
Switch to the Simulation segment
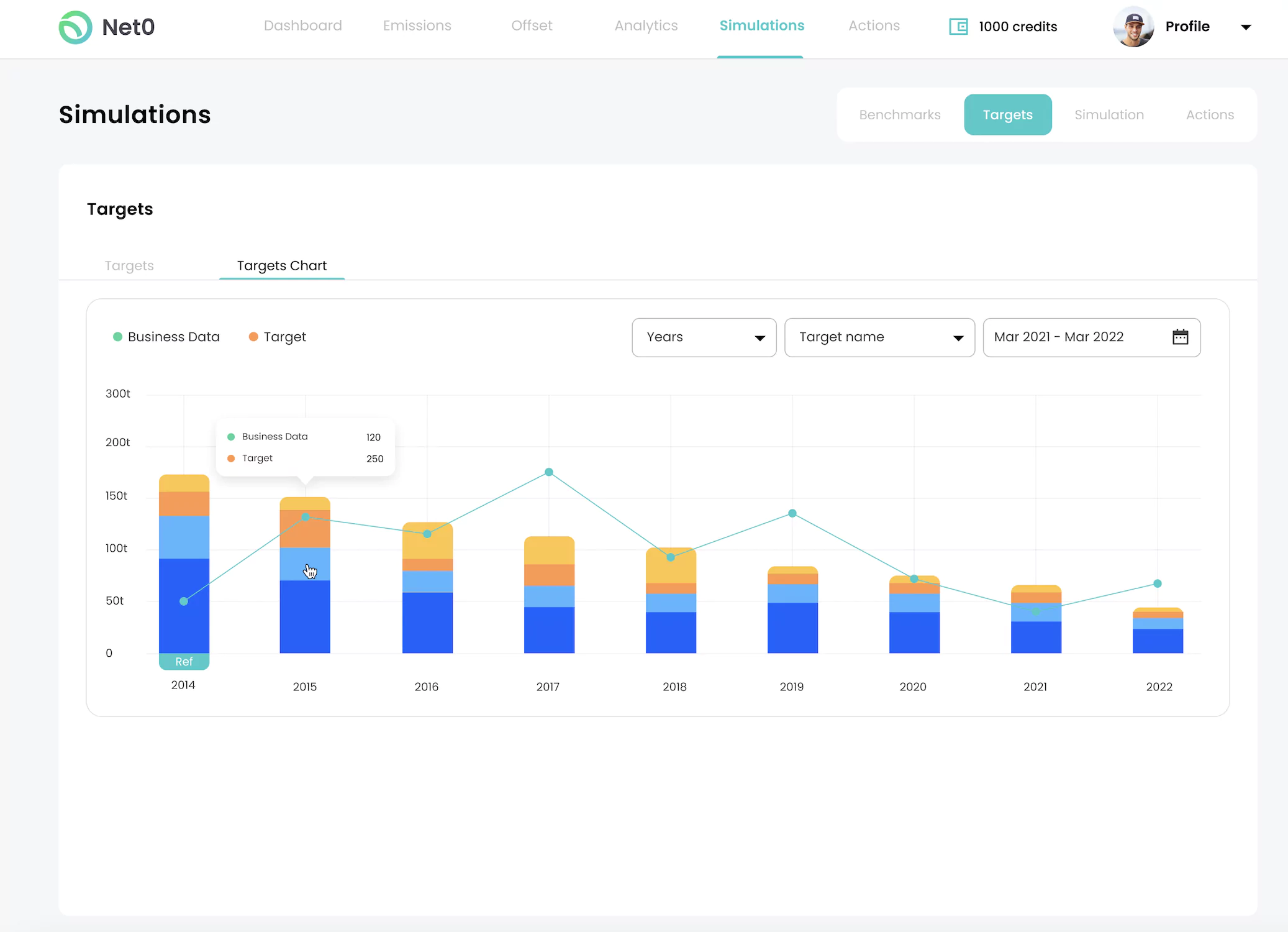(x=1109, y=115)
